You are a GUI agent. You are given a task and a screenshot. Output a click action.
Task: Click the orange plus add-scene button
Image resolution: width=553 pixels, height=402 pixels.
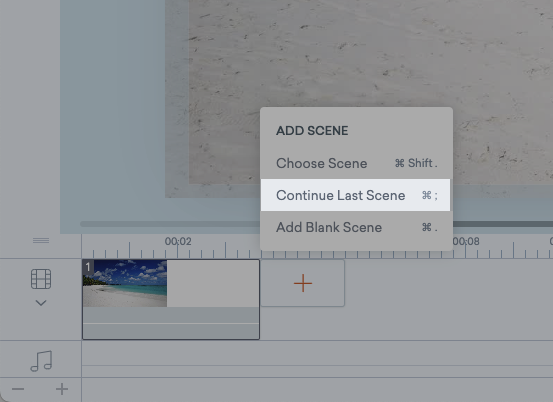click(303, 283)
